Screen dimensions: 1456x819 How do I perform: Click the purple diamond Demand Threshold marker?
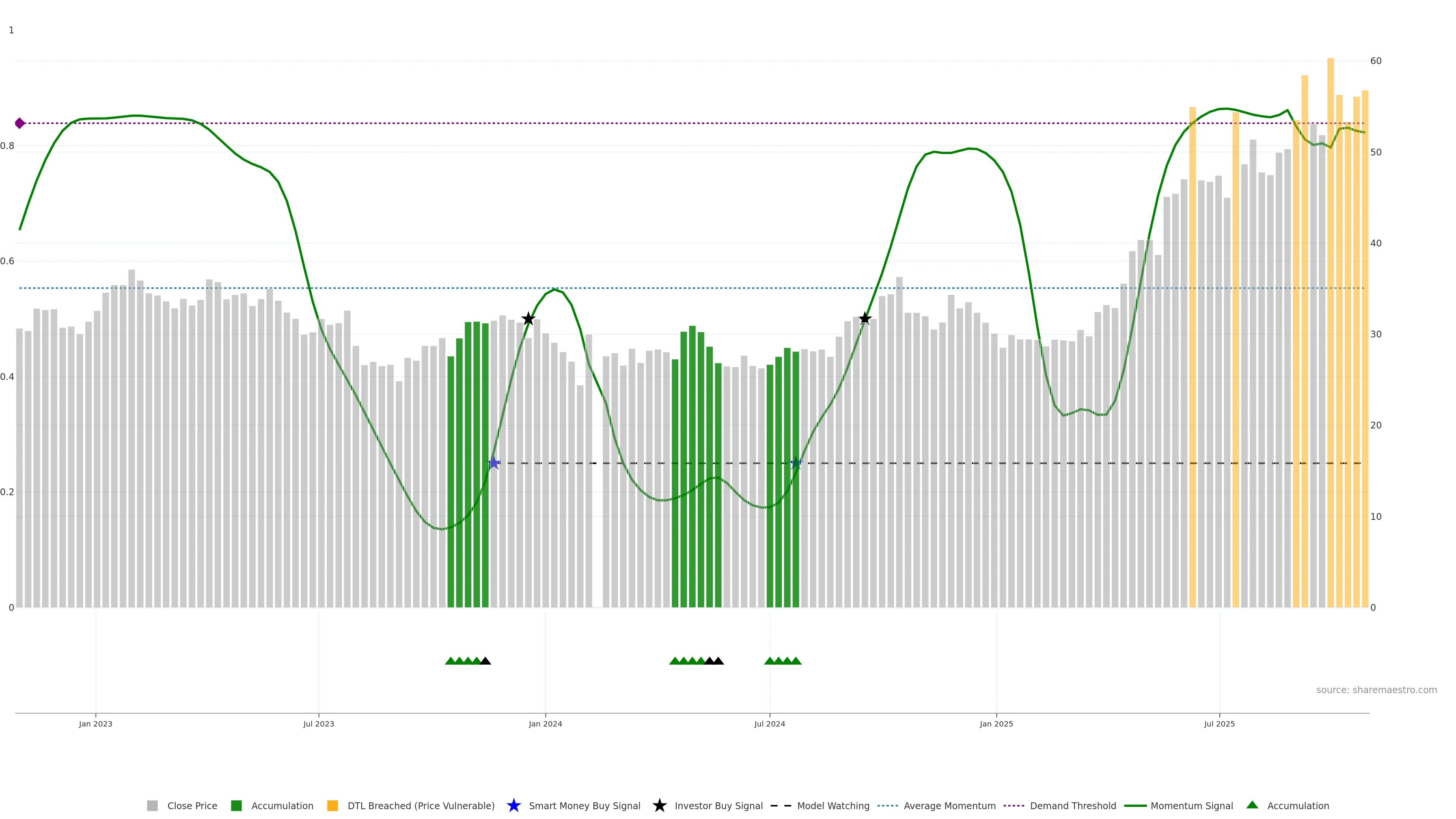click(x=20, y=123)
